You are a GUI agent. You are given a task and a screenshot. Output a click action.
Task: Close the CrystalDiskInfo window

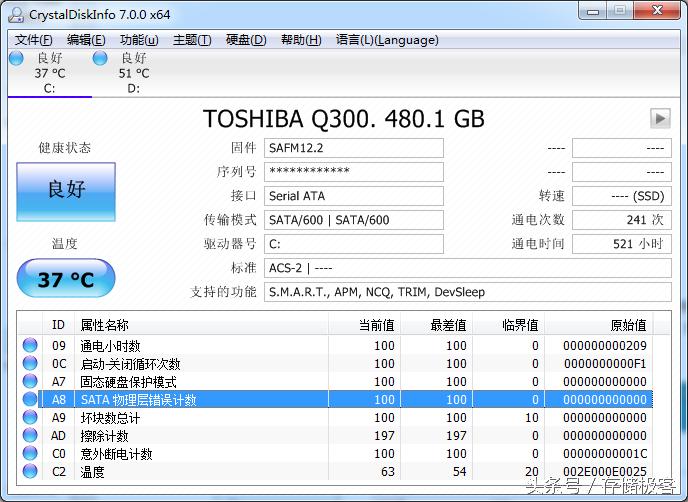click(x=657, y=11)
